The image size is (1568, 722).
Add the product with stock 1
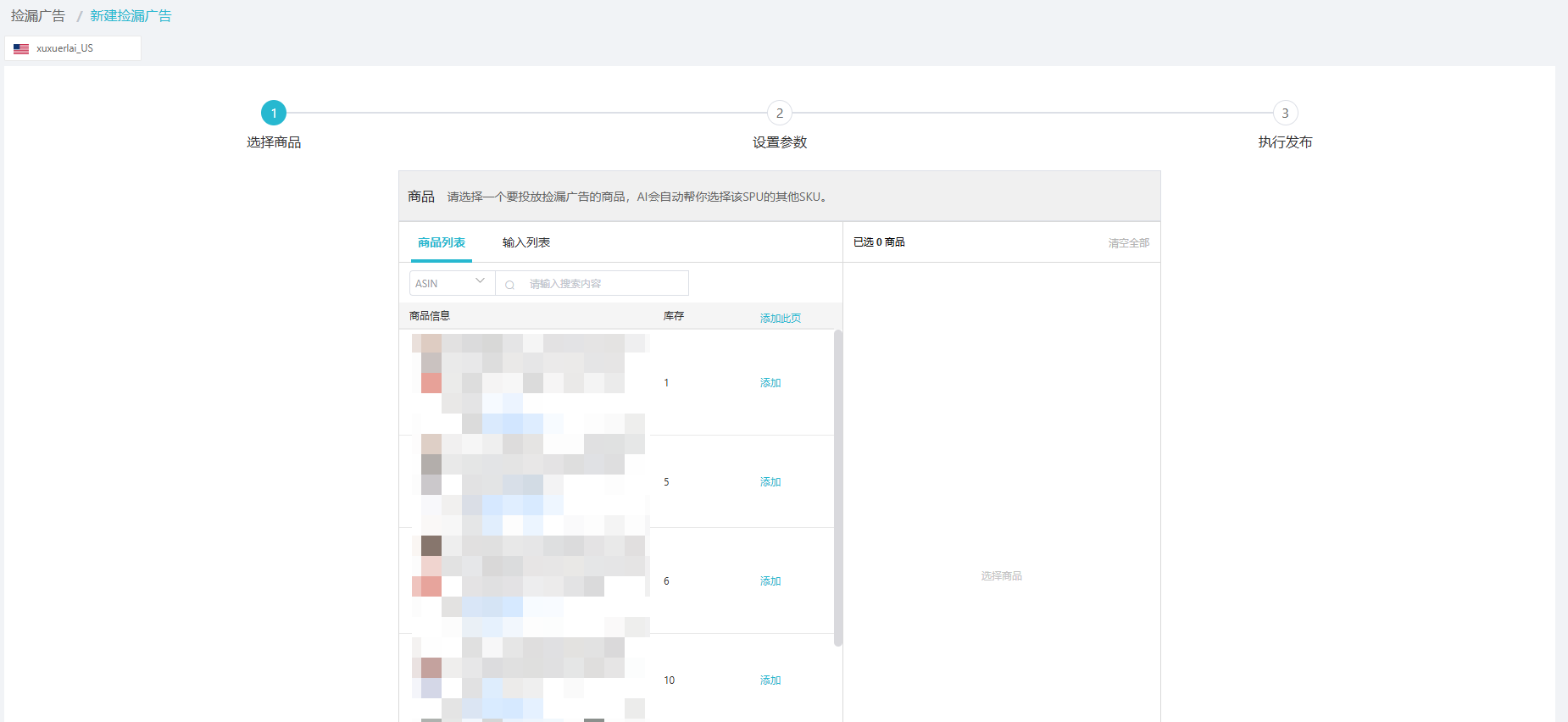point(770,383)
